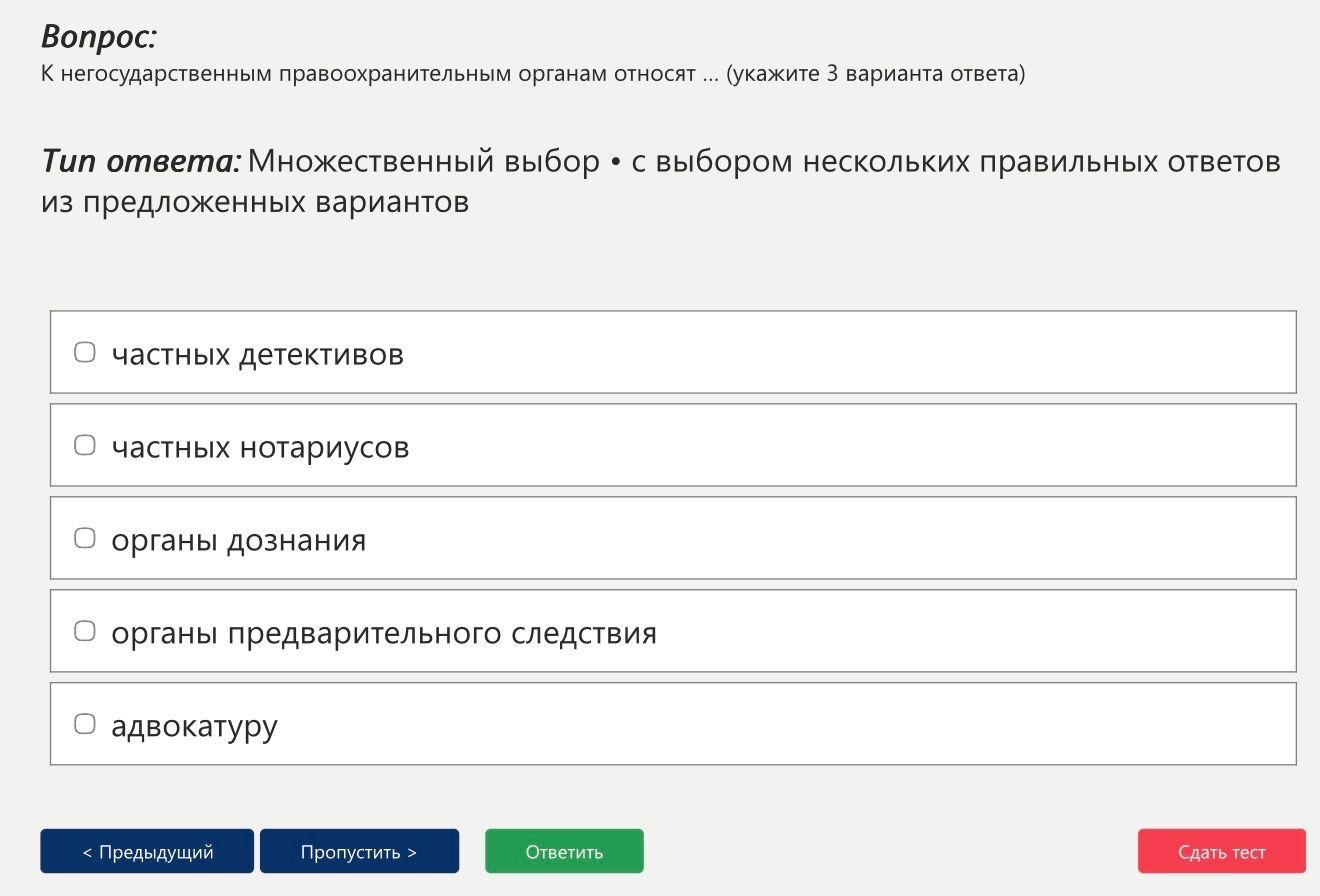
Task: Submit answer with 'Ответить' button
Action: [564, 851]
